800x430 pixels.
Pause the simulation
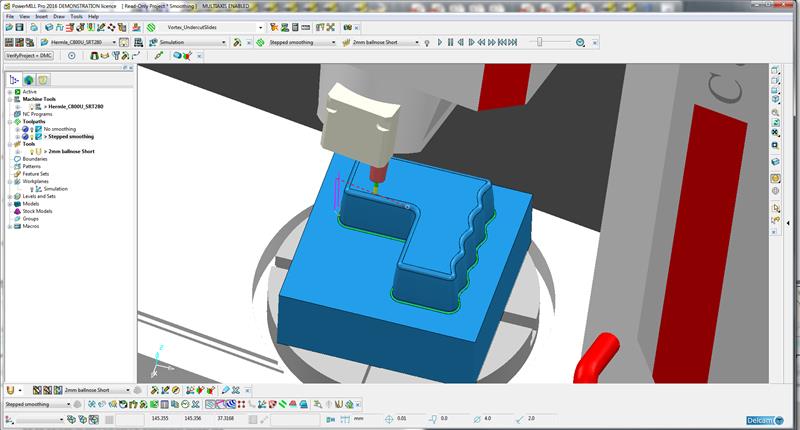(x=450, y=42)
